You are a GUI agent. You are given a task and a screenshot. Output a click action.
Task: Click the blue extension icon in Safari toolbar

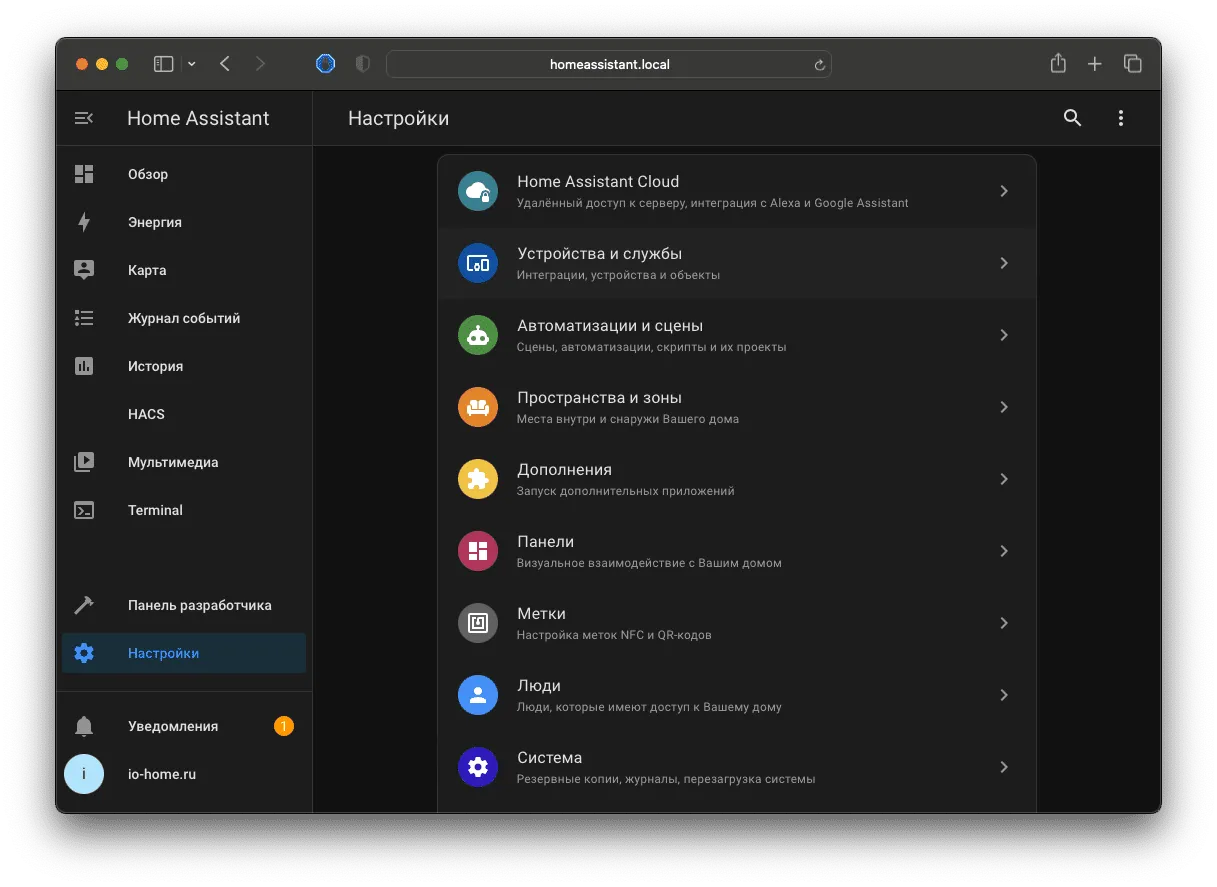pos(325,64)
